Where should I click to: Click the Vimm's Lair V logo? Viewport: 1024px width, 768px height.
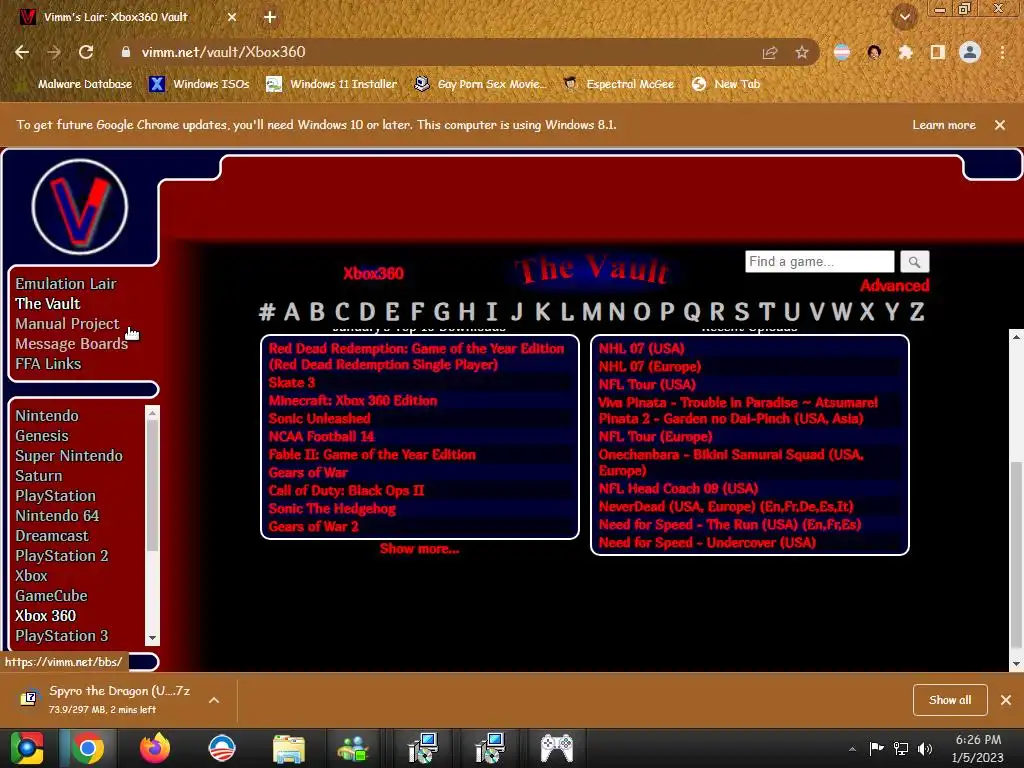pyautogui.click(x=80, y=207)
